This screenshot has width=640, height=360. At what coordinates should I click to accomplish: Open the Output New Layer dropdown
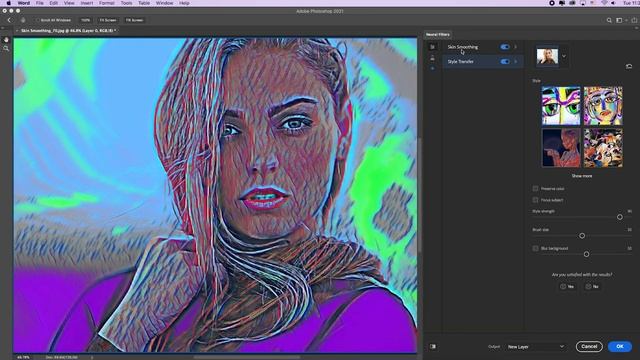click(x=535, y=347)
